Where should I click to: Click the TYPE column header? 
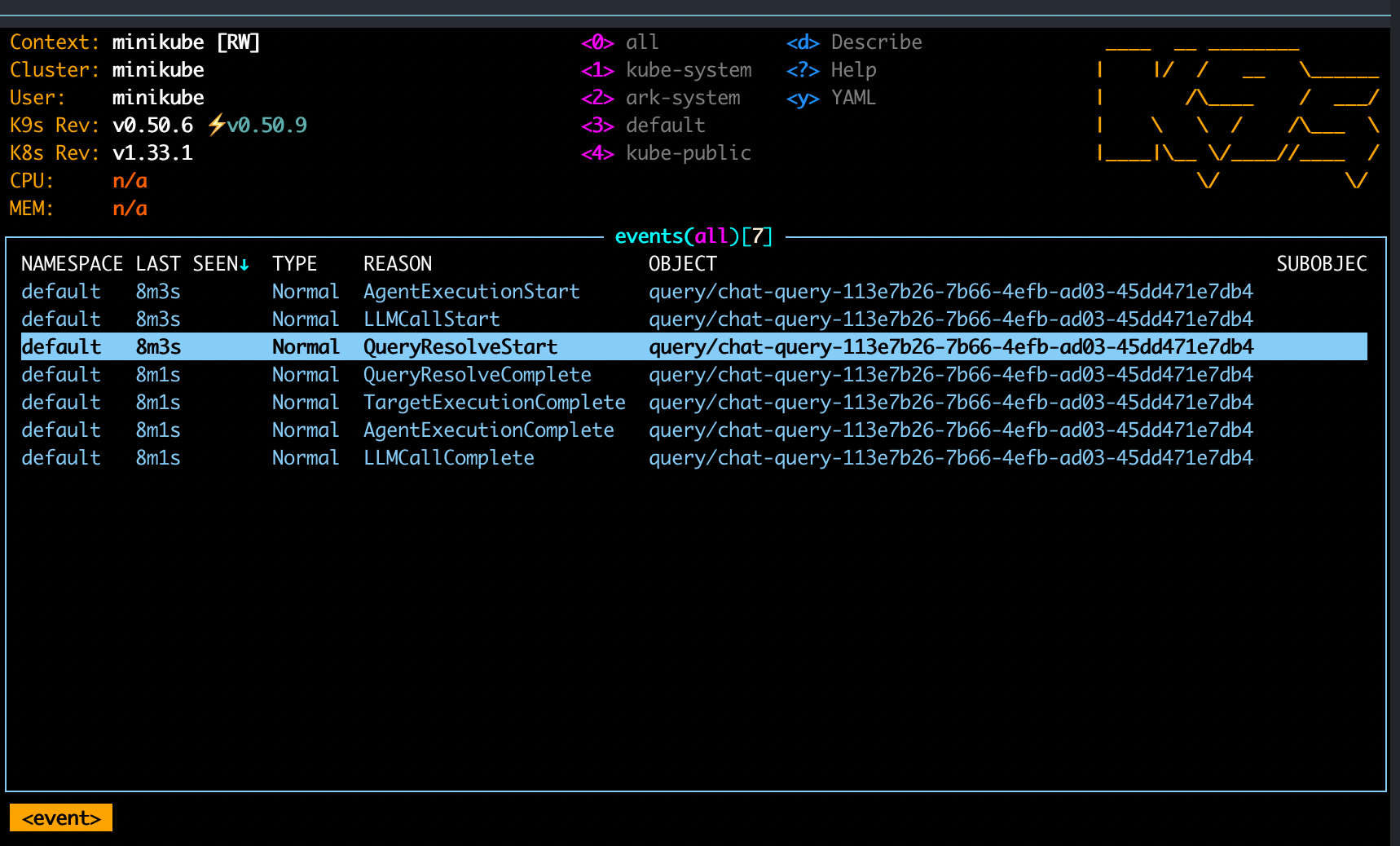294,264
